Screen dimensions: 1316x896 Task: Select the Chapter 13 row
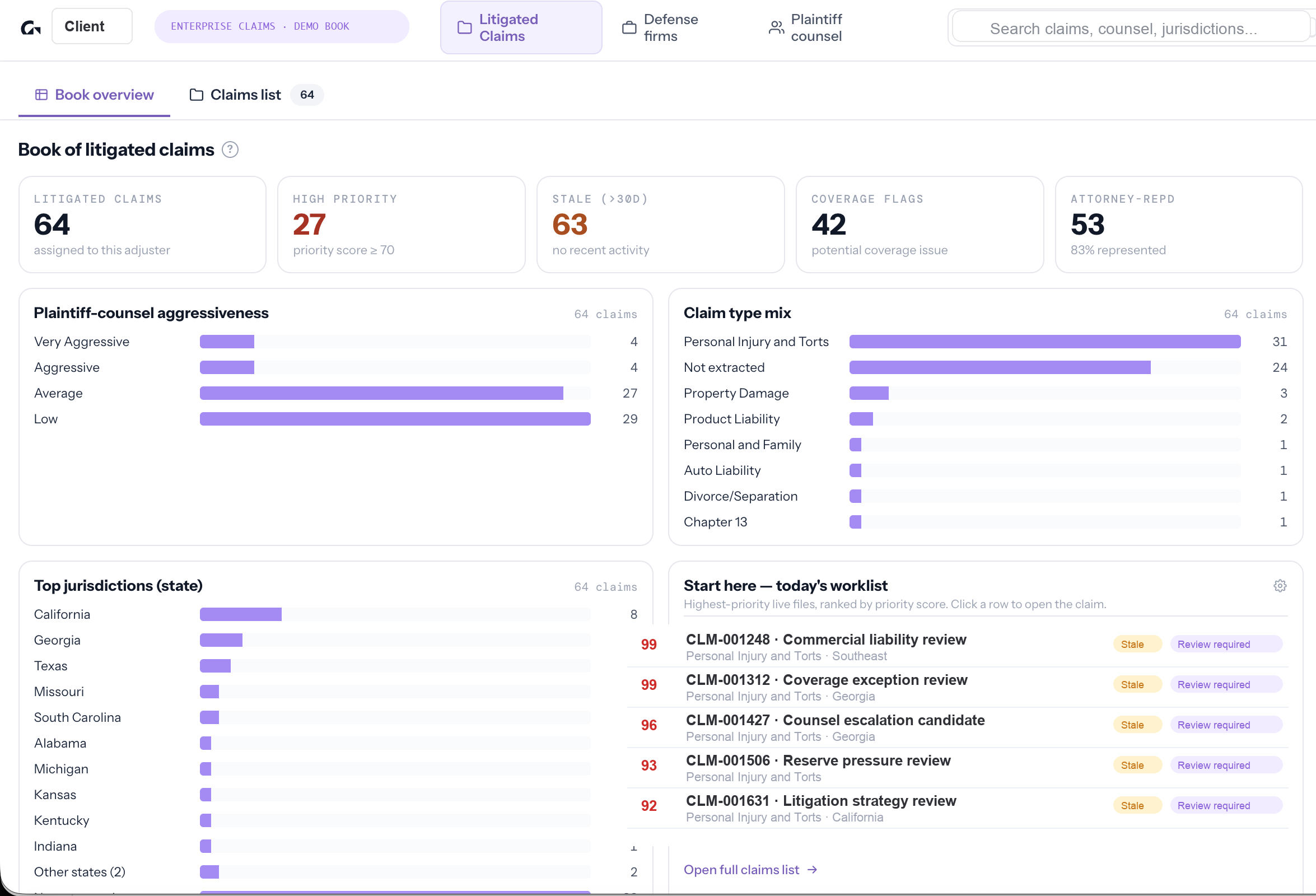tap(984, 522)
